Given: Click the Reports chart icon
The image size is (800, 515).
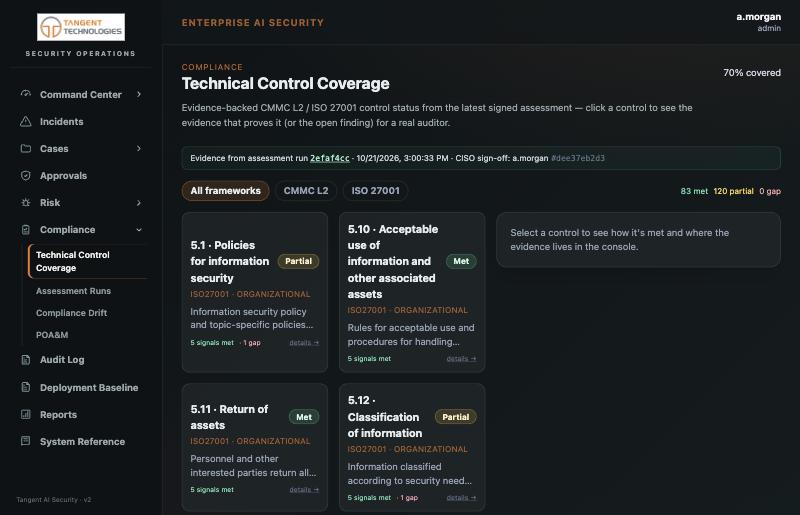Looking at the screenshot, I should [26, 414].
